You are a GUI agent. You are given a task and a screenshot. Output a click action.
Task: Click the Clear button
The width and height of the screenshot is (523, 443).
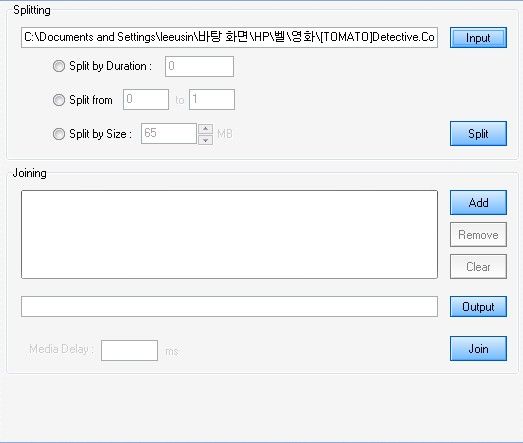point(478,267)
